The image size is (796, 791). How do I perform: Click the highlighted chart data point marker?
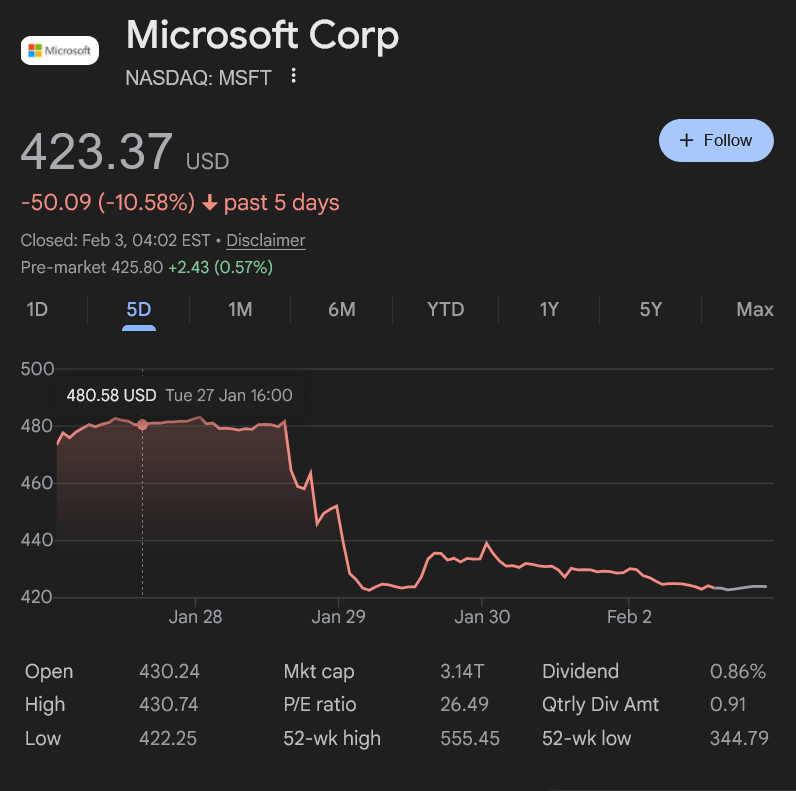[x=142, y=424]
